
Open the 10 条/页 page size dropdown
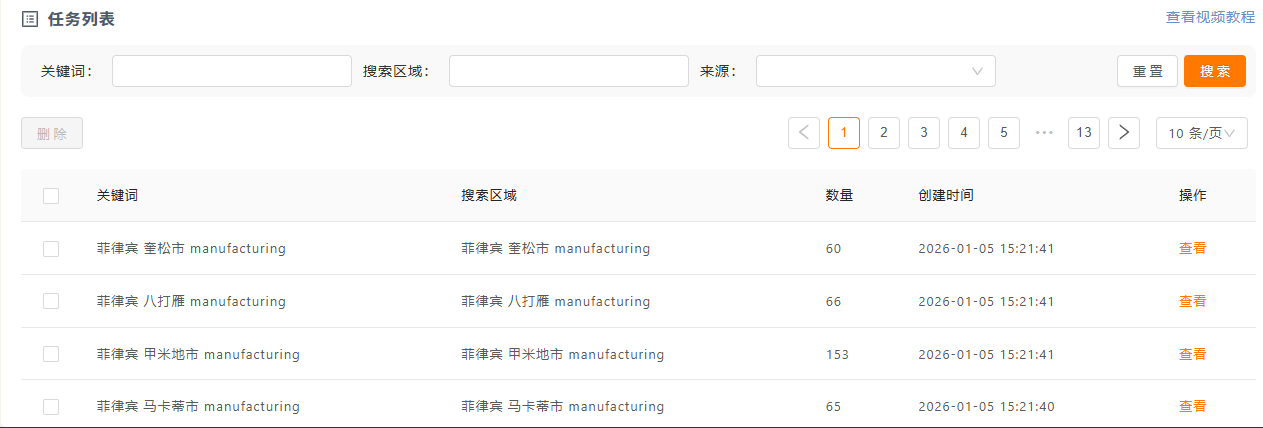tap(1201, 132)
